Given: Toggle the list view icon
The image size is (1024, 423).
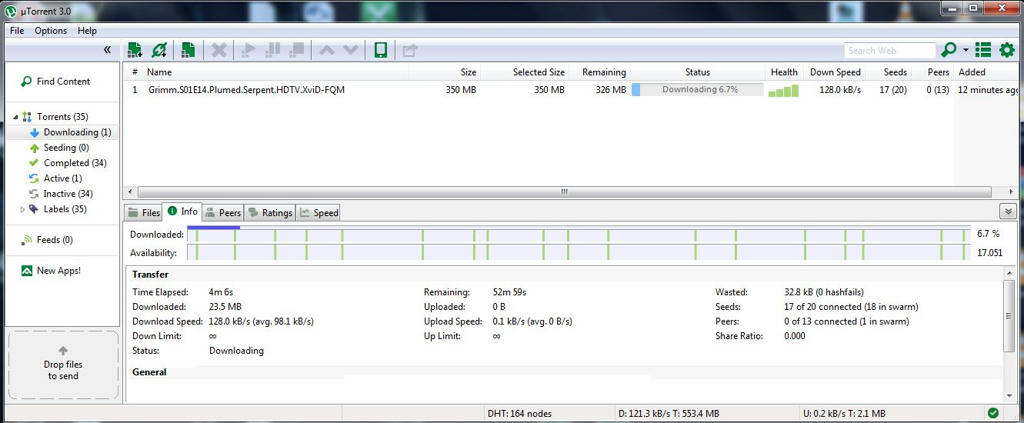Looking at the screenshot, I should point(983,50).
